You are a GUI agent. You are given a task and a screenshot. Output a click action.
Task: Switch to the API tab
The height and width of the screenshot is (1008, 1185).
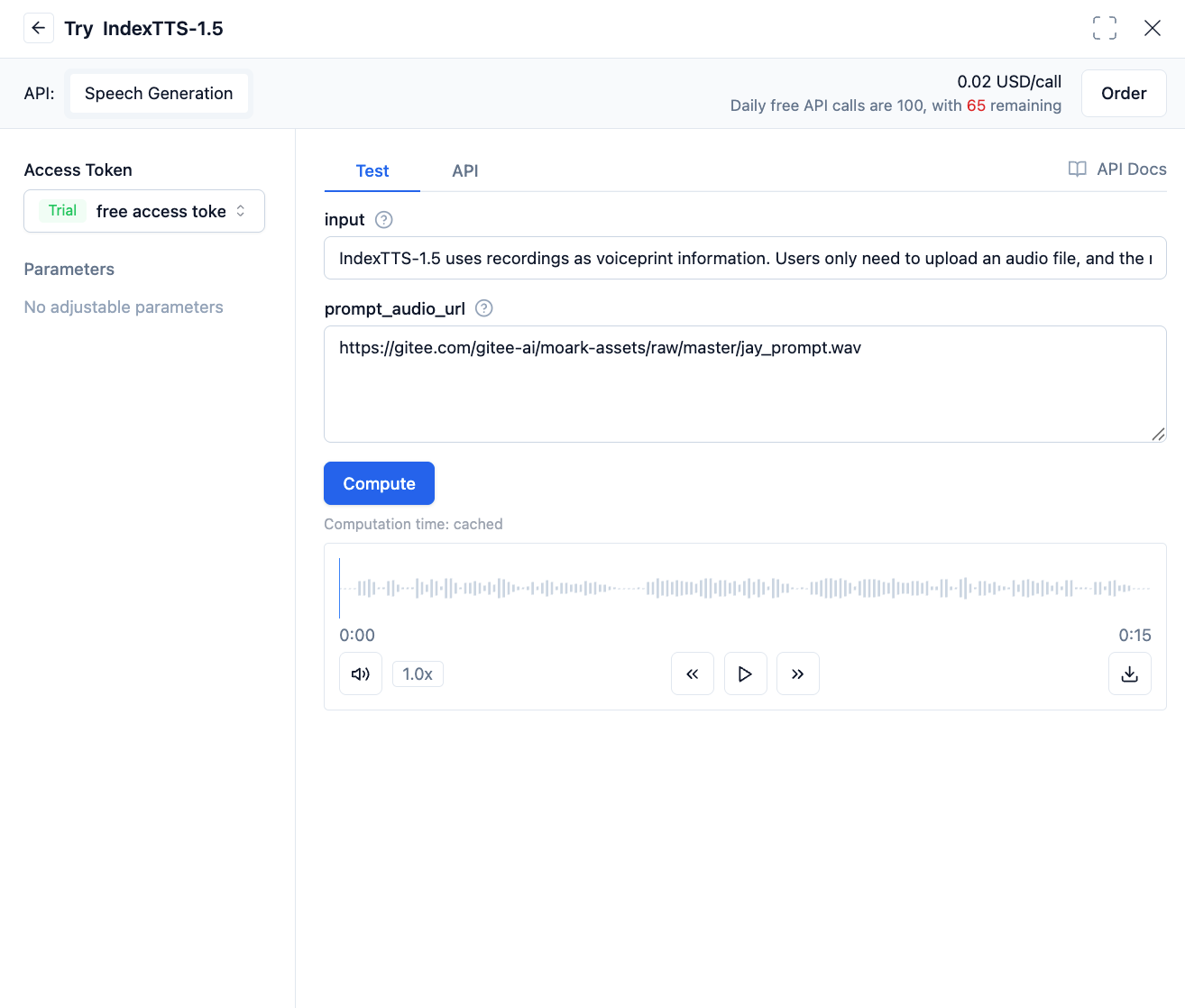[x=464, y=171]
